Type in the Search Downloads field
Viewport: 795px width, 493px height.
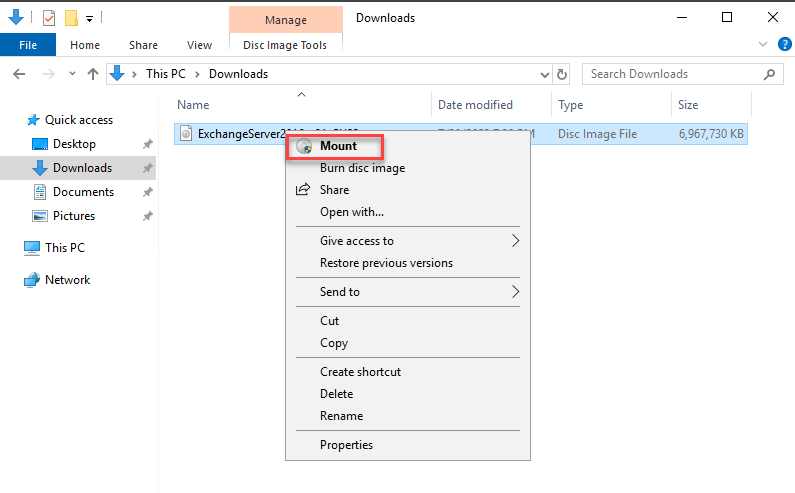[x=670, y=74]
